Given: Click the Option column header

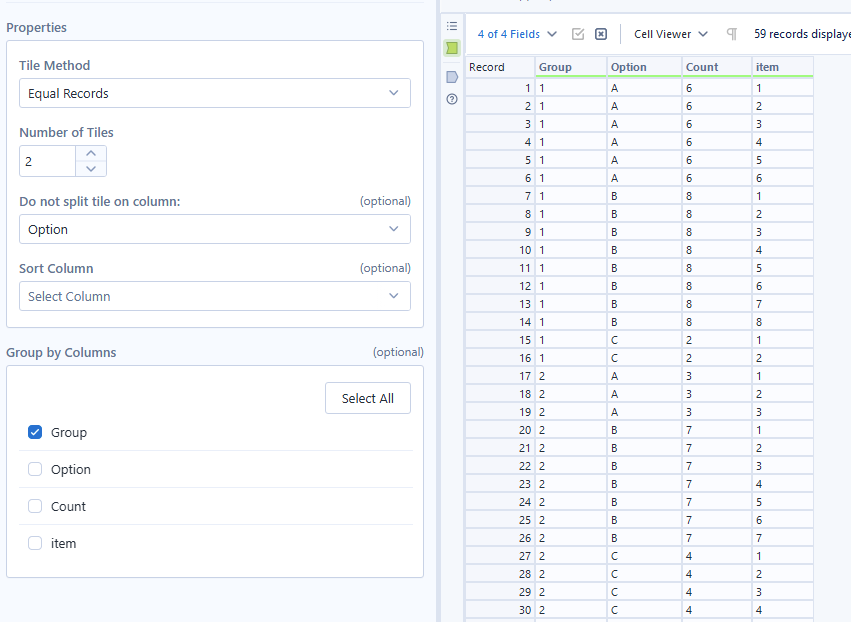Looking at the screenshot, I should pyautogui.click(x=644, y=67).
